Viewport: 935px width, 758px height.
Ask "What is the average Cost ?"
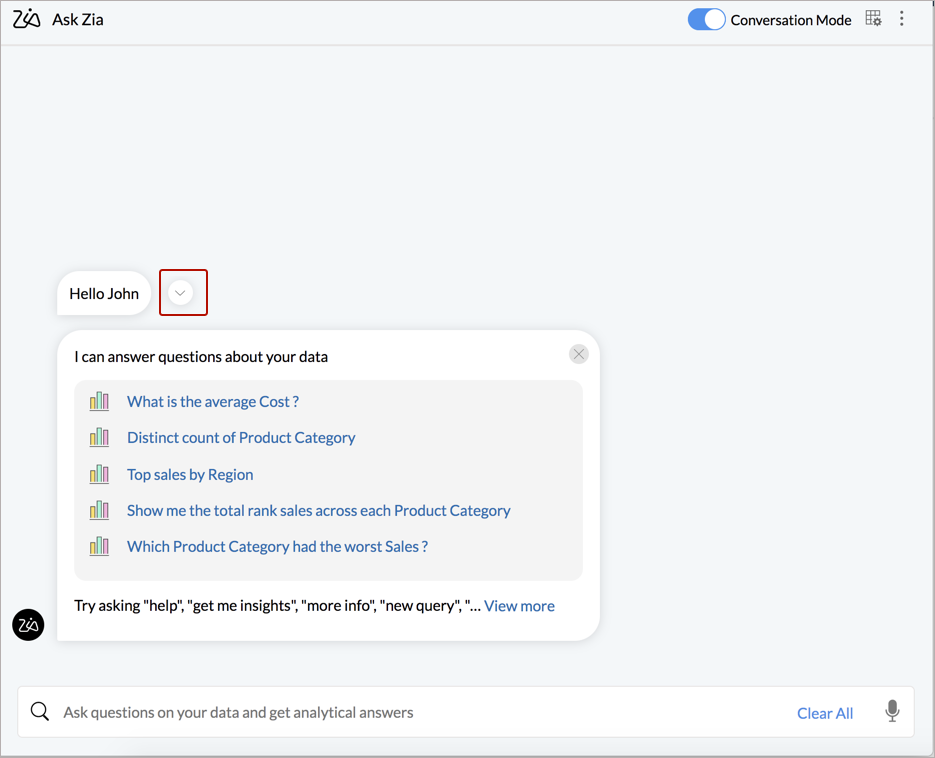click(x=213, y=401)
